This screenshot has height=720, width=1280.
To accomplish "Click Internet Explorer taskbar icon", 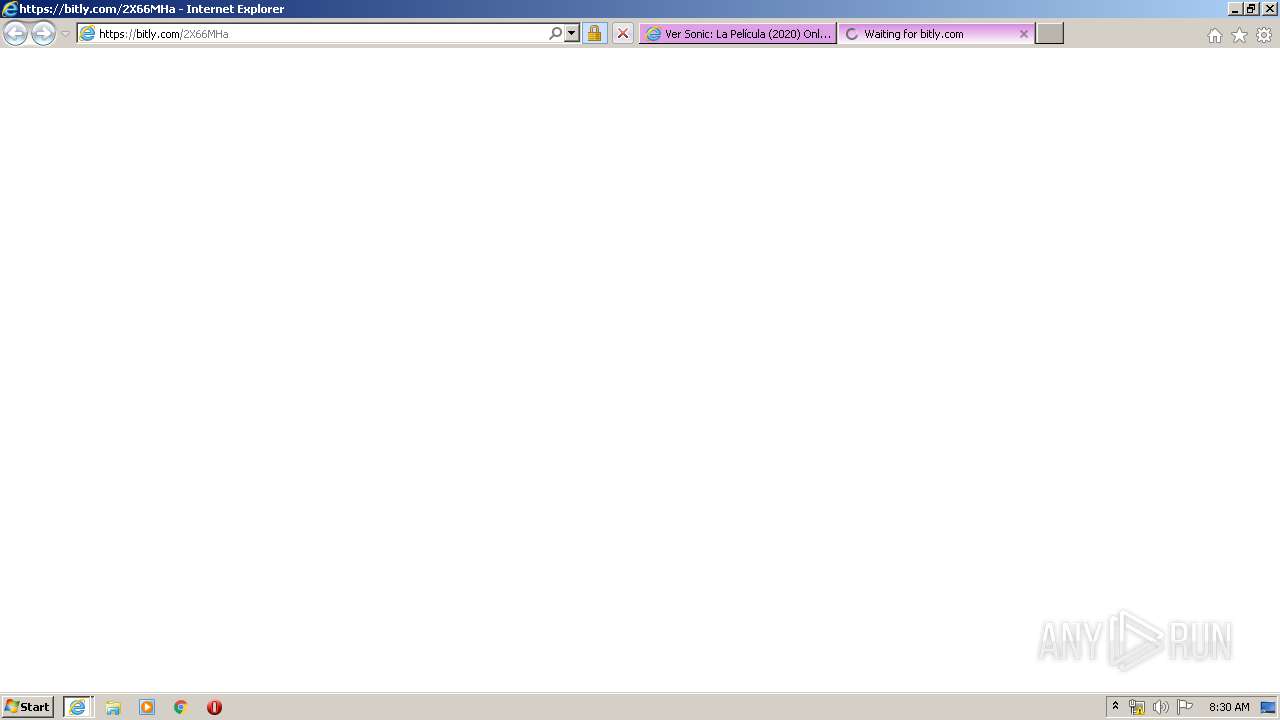I will pos(78,707).
